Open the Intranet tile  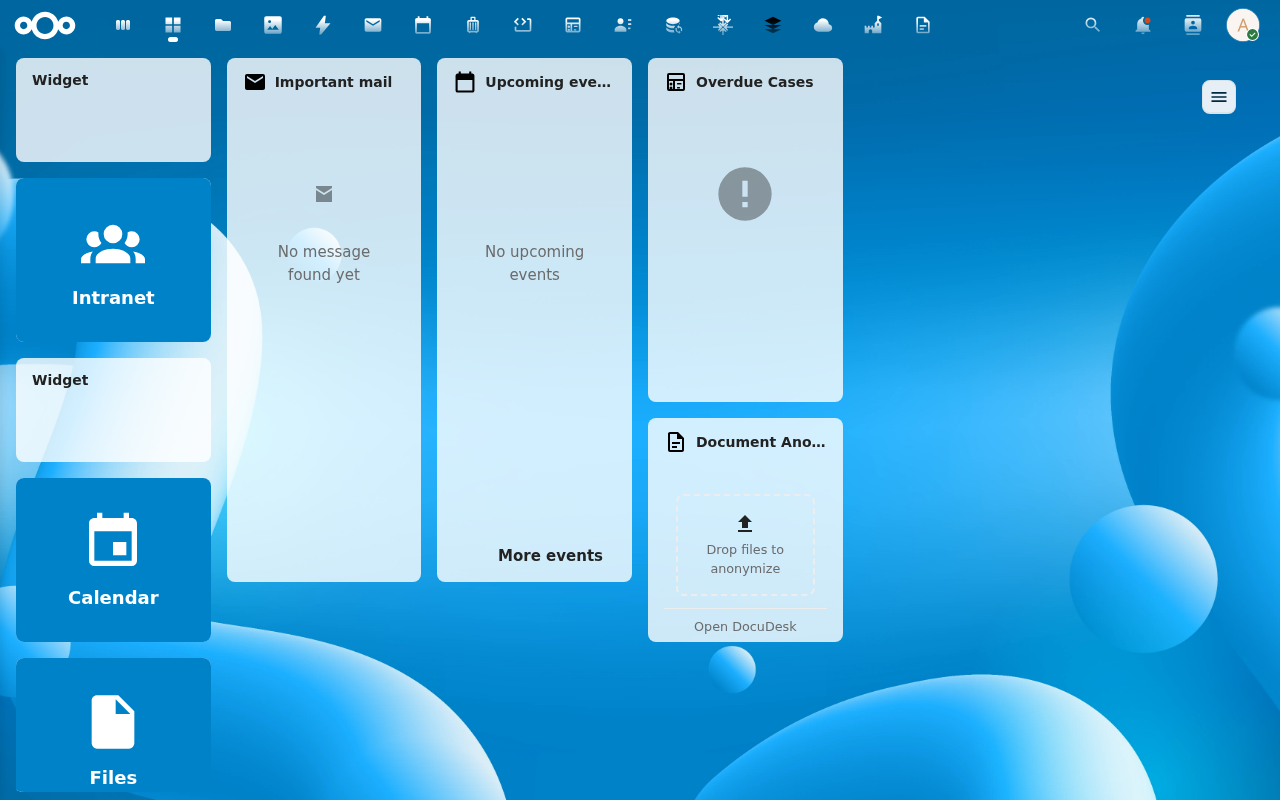[x=113, y=260]
